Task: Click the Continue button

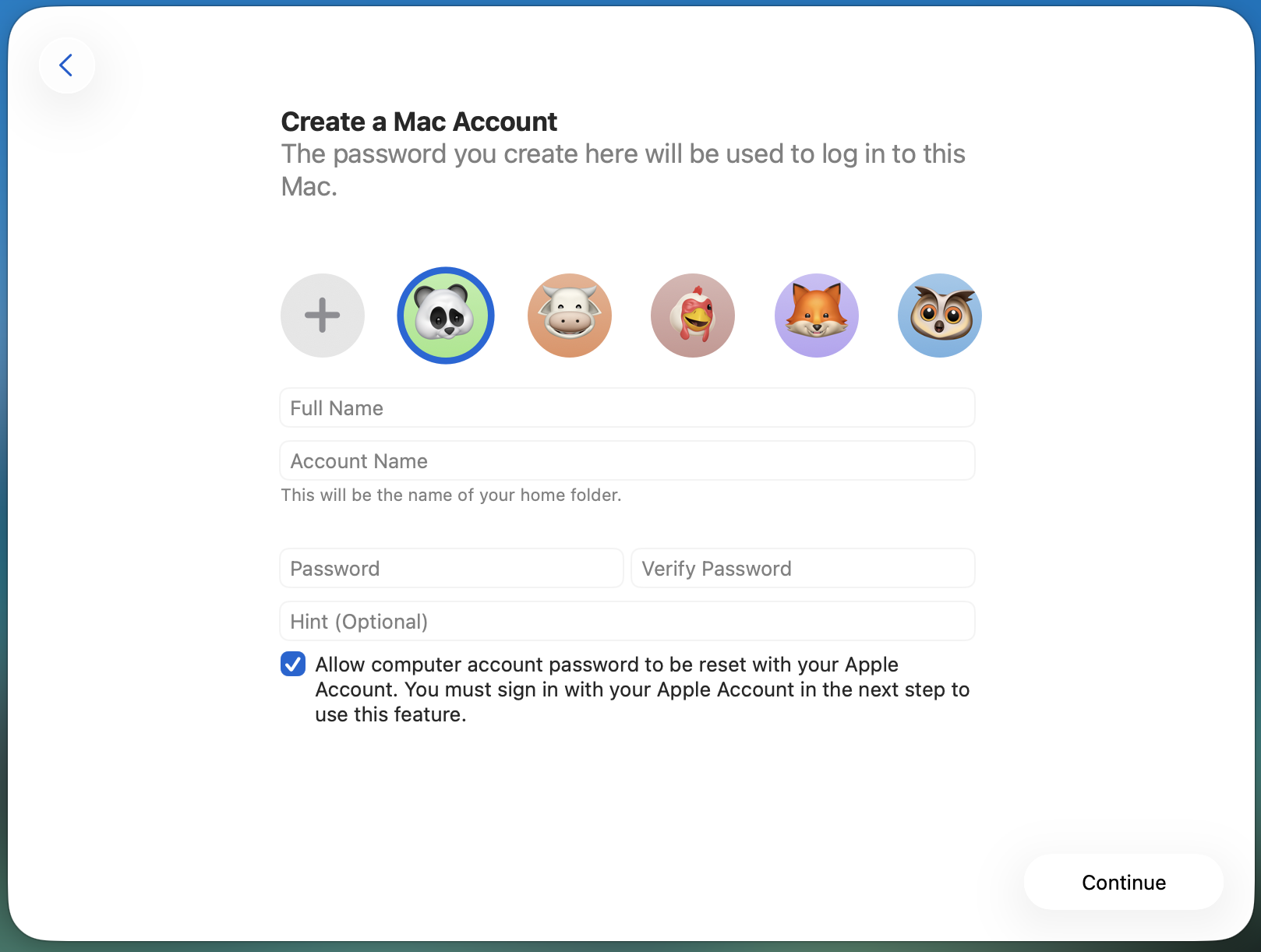Action: click(x=1124, y=882)
